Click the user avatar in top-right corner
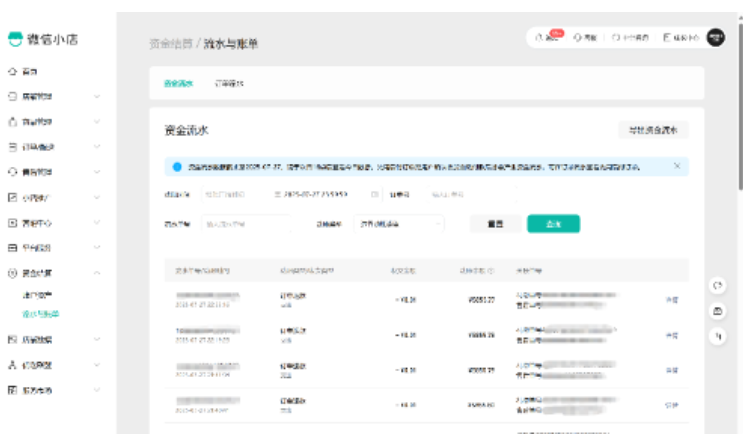The image size is (743, 441). point(715,37)
